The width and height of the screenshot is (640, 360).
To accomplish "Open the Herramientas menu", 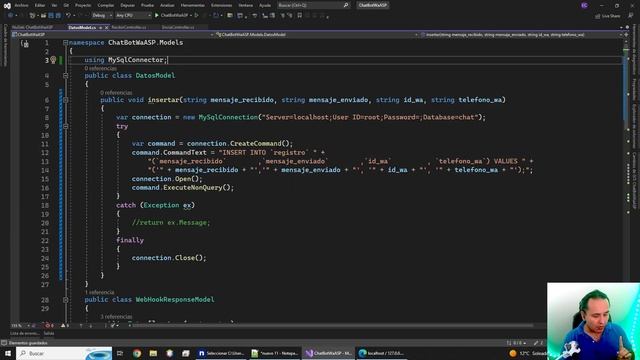I will 192,5.
